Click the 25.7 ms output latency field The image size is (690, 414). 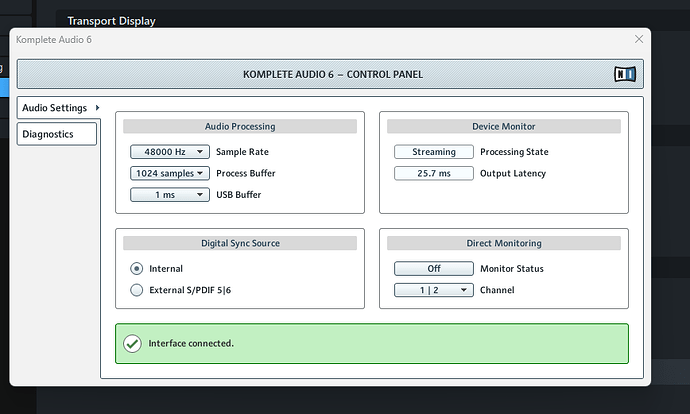click(434, 173)
